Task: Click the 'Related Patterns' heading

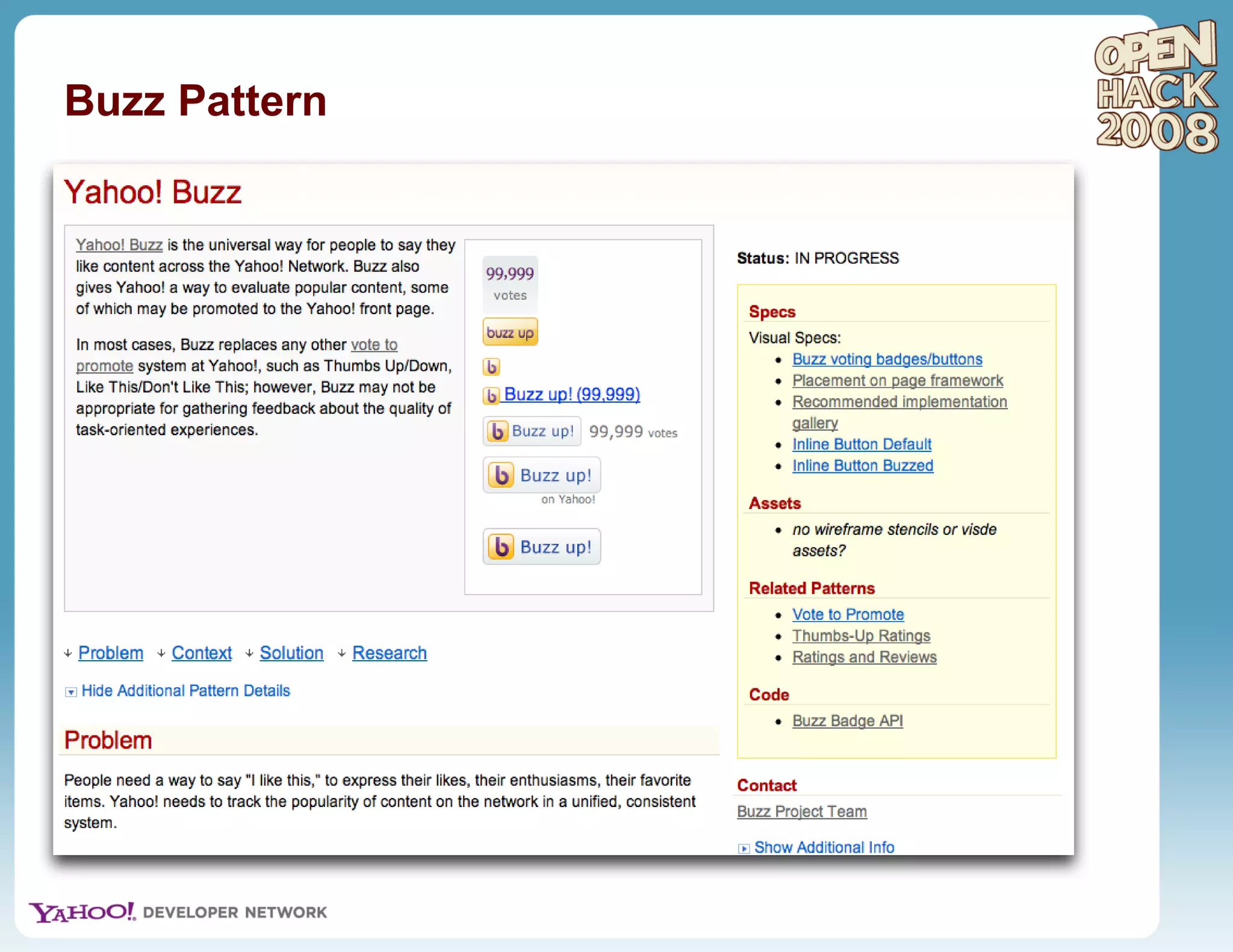Action: click(812, 588)
